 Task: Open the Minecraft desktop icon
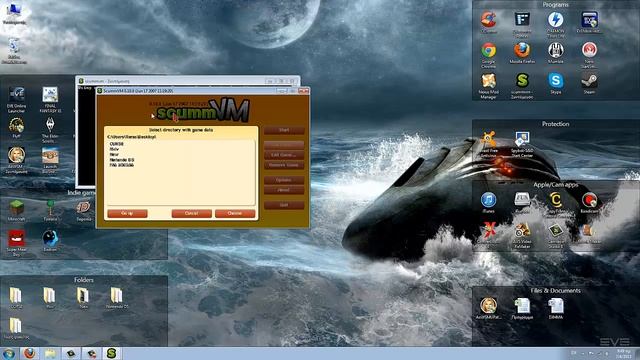(16, 211)
